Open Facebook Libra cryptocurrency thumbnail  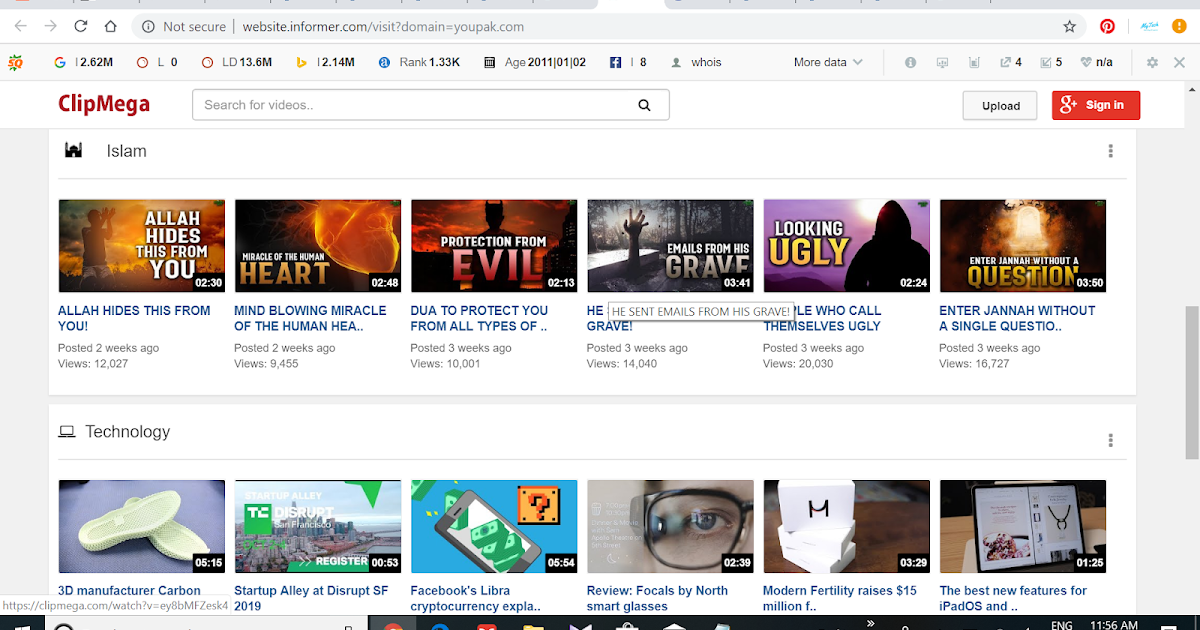coord(494,526)
